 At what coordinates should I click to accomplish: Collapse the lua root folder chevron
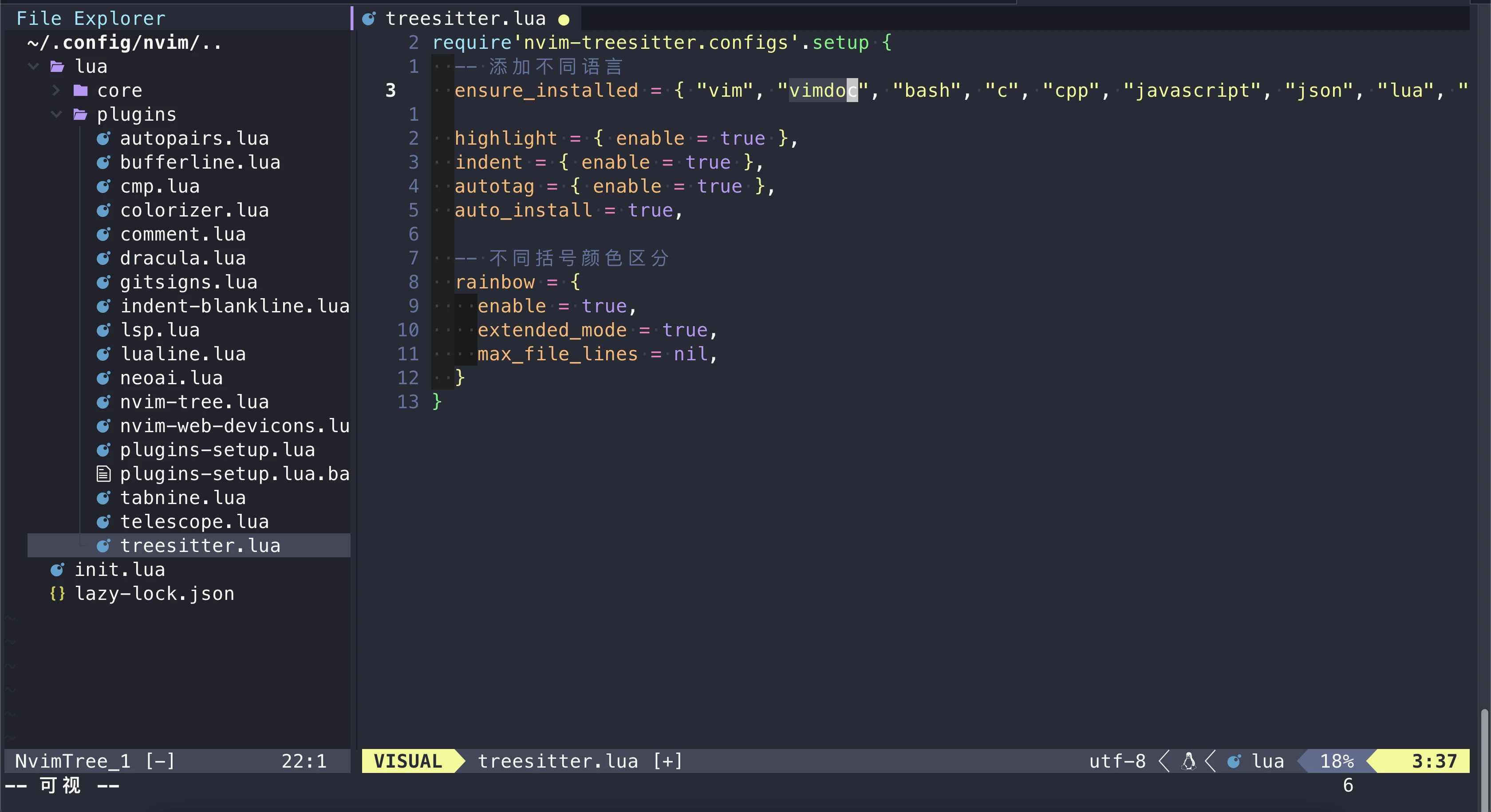[x=33, y=67]
